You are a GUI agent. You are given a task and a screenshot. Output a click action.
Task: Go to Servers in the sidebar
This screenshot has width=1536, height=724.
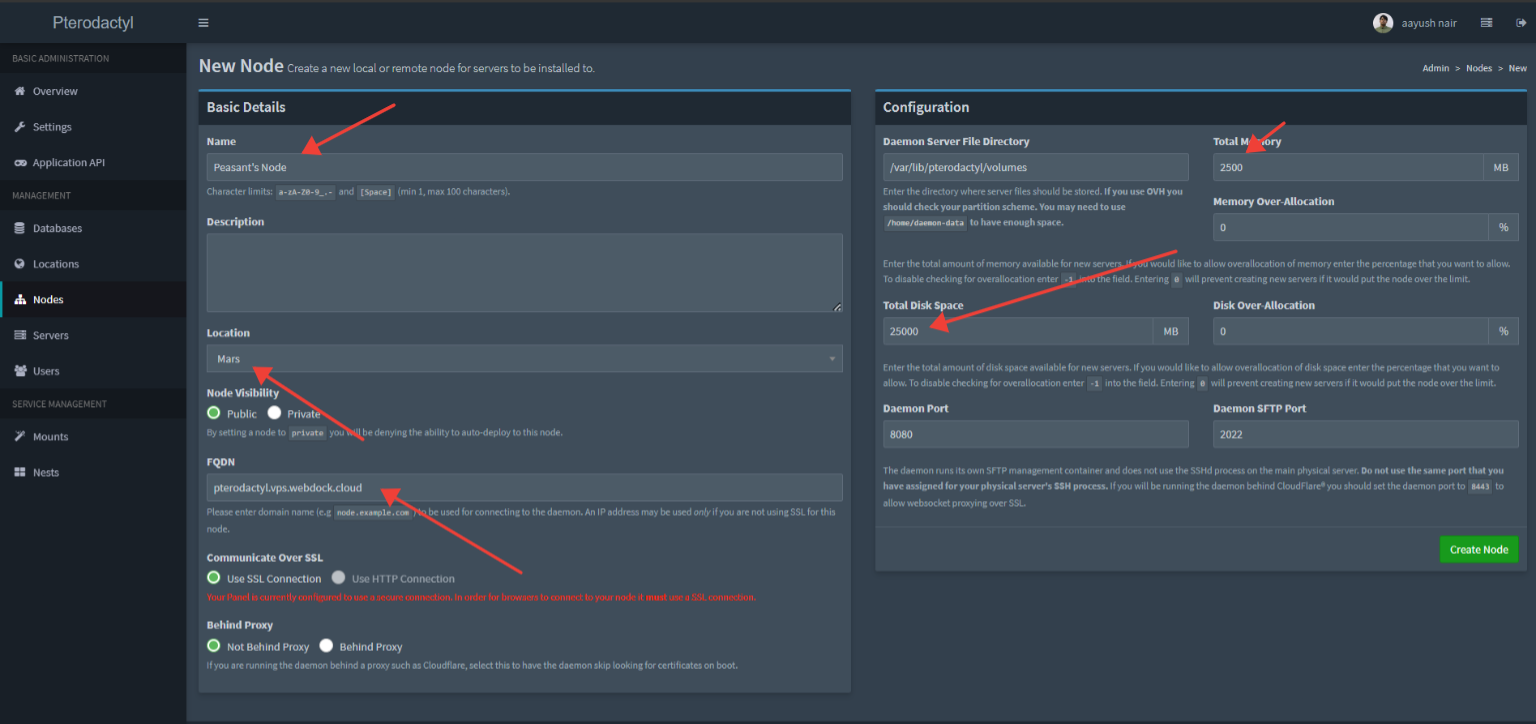pos(50,335)
